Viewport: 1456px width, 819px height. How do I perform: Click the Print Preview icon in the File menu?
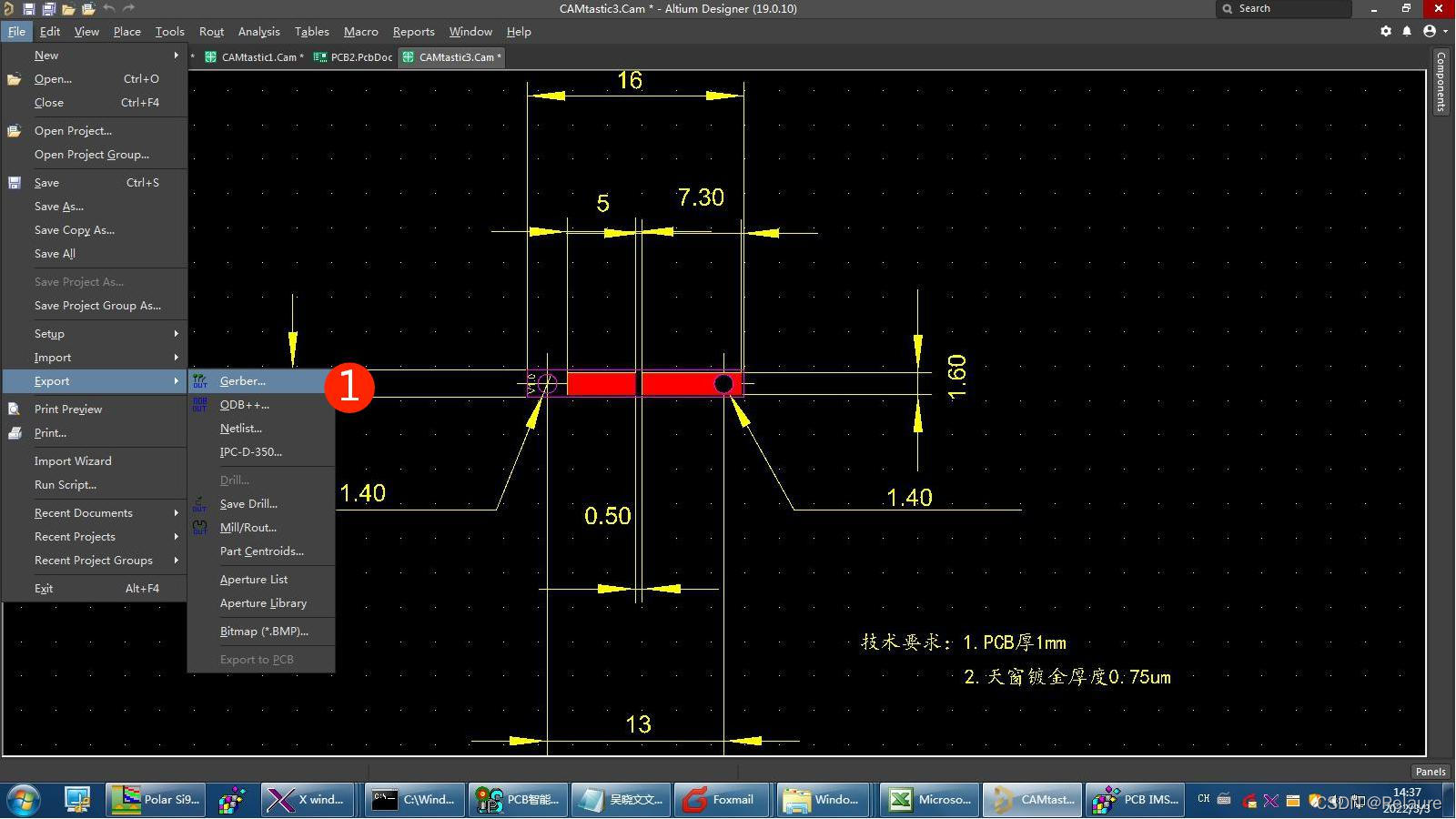coord(15,409)
